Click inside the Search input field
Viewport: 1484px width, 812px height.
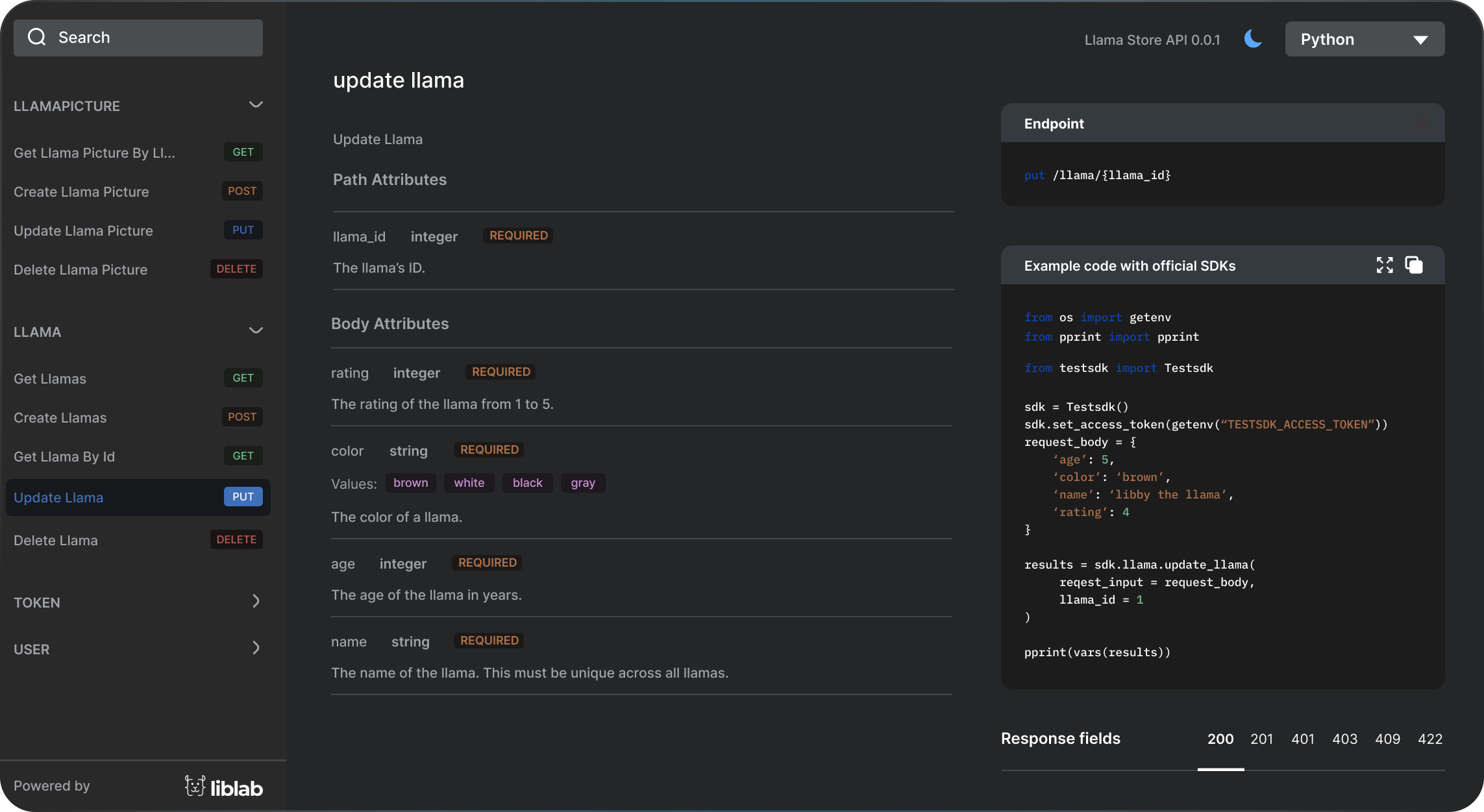pos(138,37)
